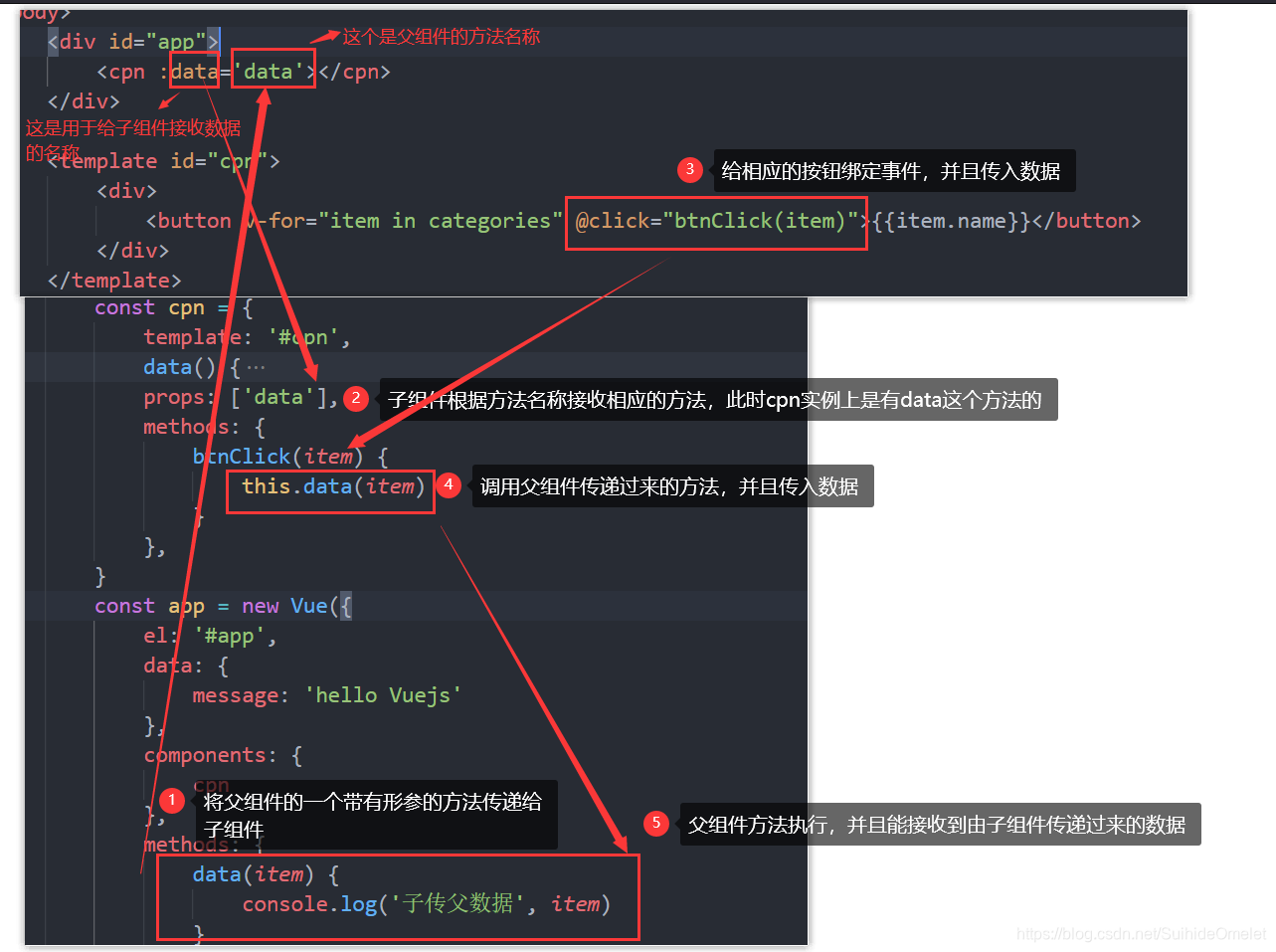Select the 'hello Vuejs' string
Screen dimensions: 1276x952
pos(383,695)
